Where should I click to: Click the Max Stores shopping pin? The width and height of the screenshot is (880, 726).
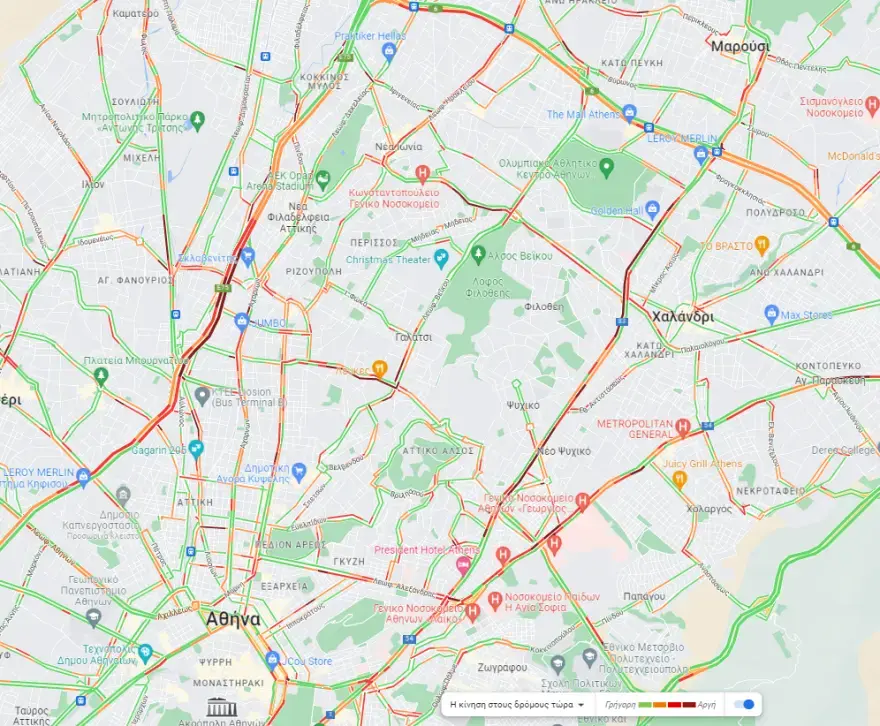pyautogui.click(x=772, y=314)
